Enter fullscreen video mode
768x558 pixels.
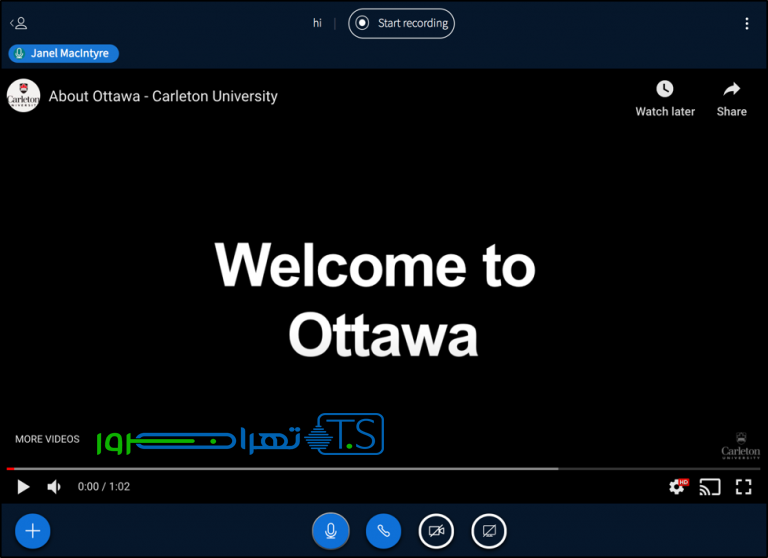point(743,487)
